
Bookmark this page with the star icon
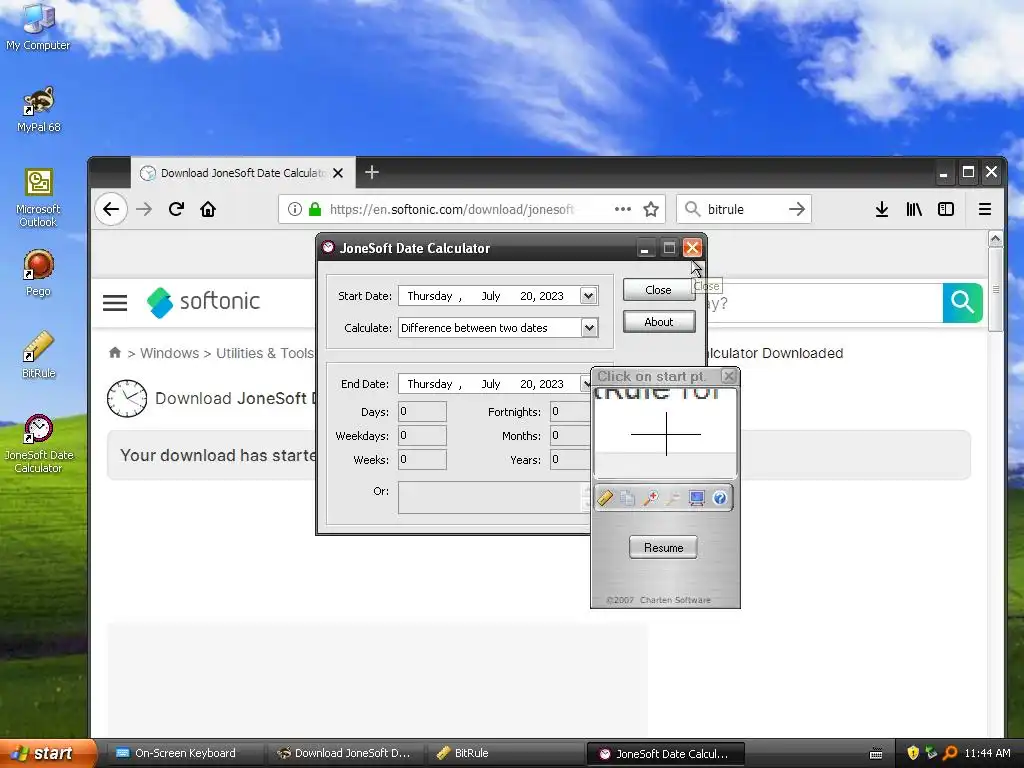click(x=650, y=209)
